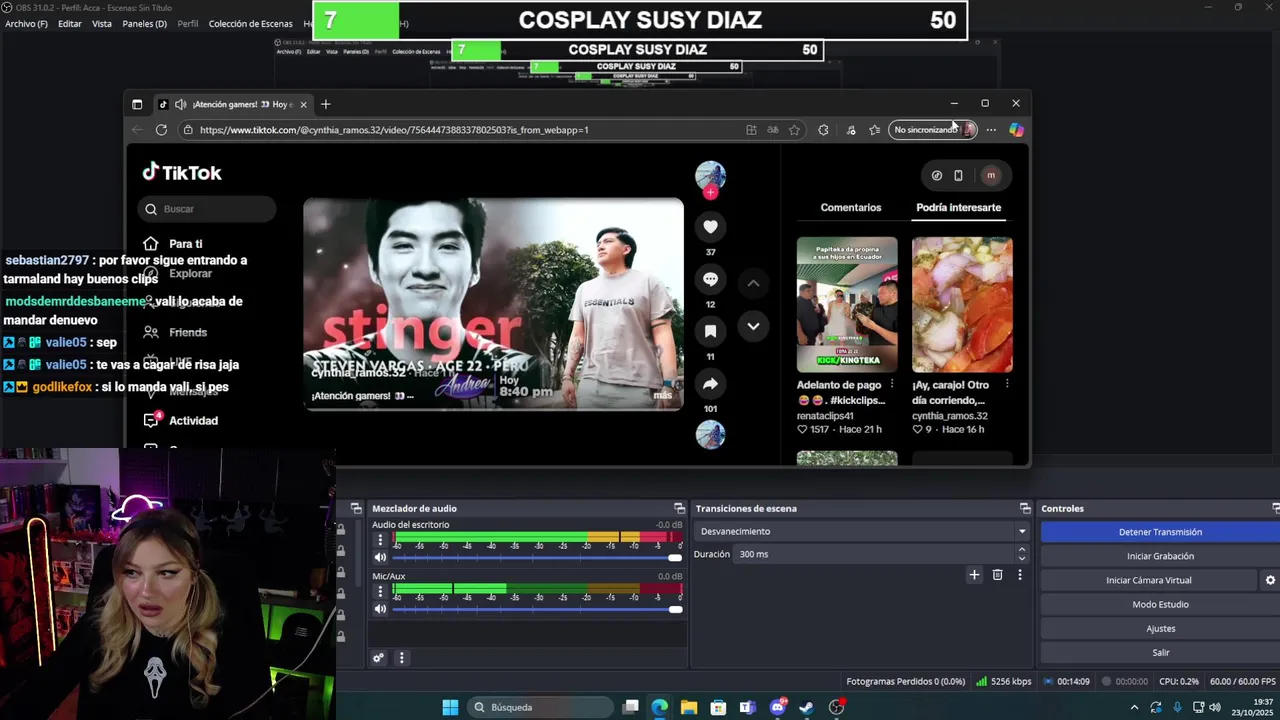This screenshot has height=720, width=1280.
Task: Follow creator via red plus badge
Action: pos(710,192)
